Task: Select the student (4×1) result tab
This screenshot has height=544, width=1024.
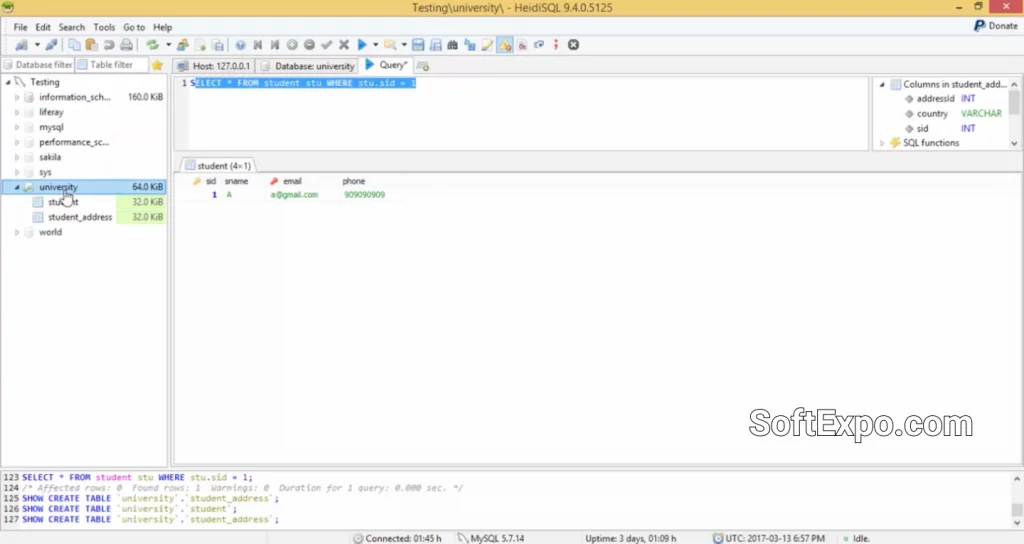Action: tap(217, 166)
